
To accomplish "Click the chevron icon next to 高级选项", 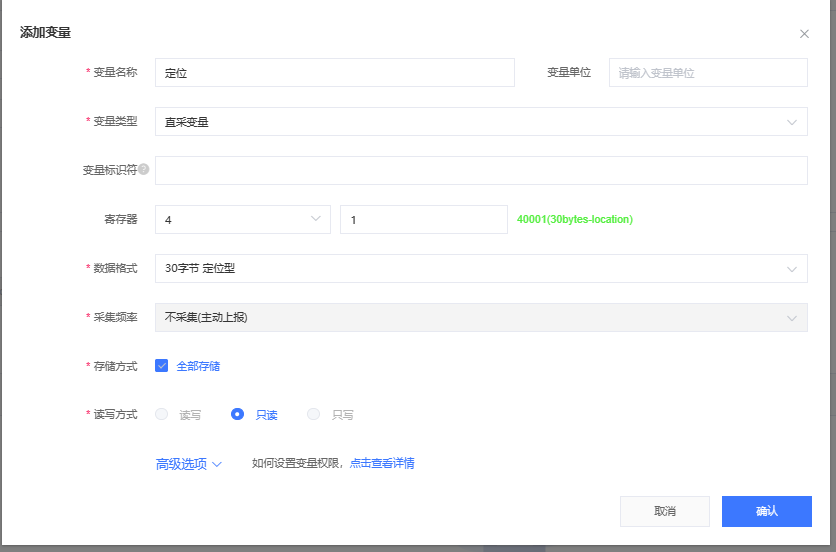I will (x=217, y=464).
